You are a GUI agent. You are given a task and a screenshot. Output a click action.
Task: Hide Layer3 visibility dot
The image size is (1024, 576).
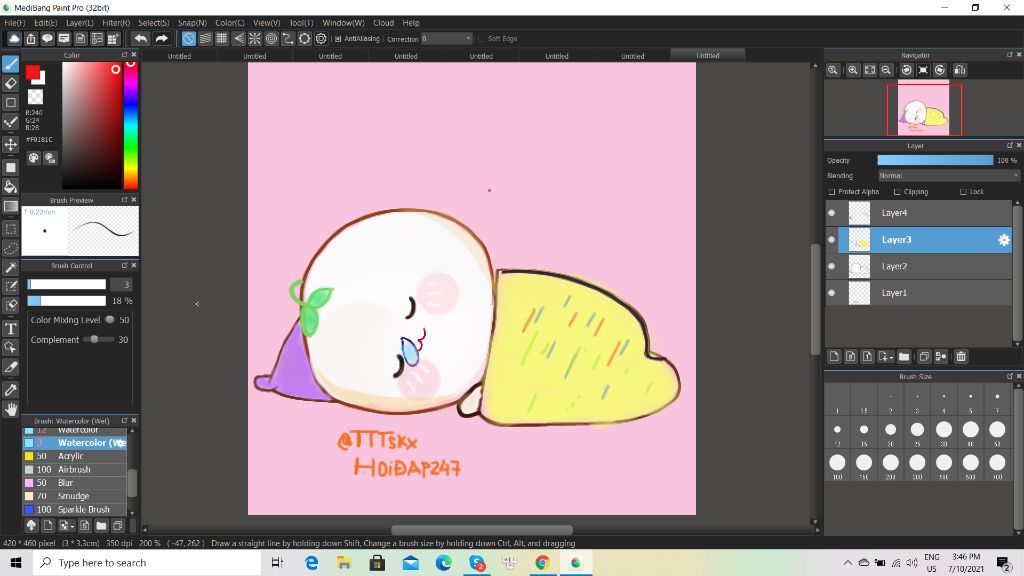(831, 240)
